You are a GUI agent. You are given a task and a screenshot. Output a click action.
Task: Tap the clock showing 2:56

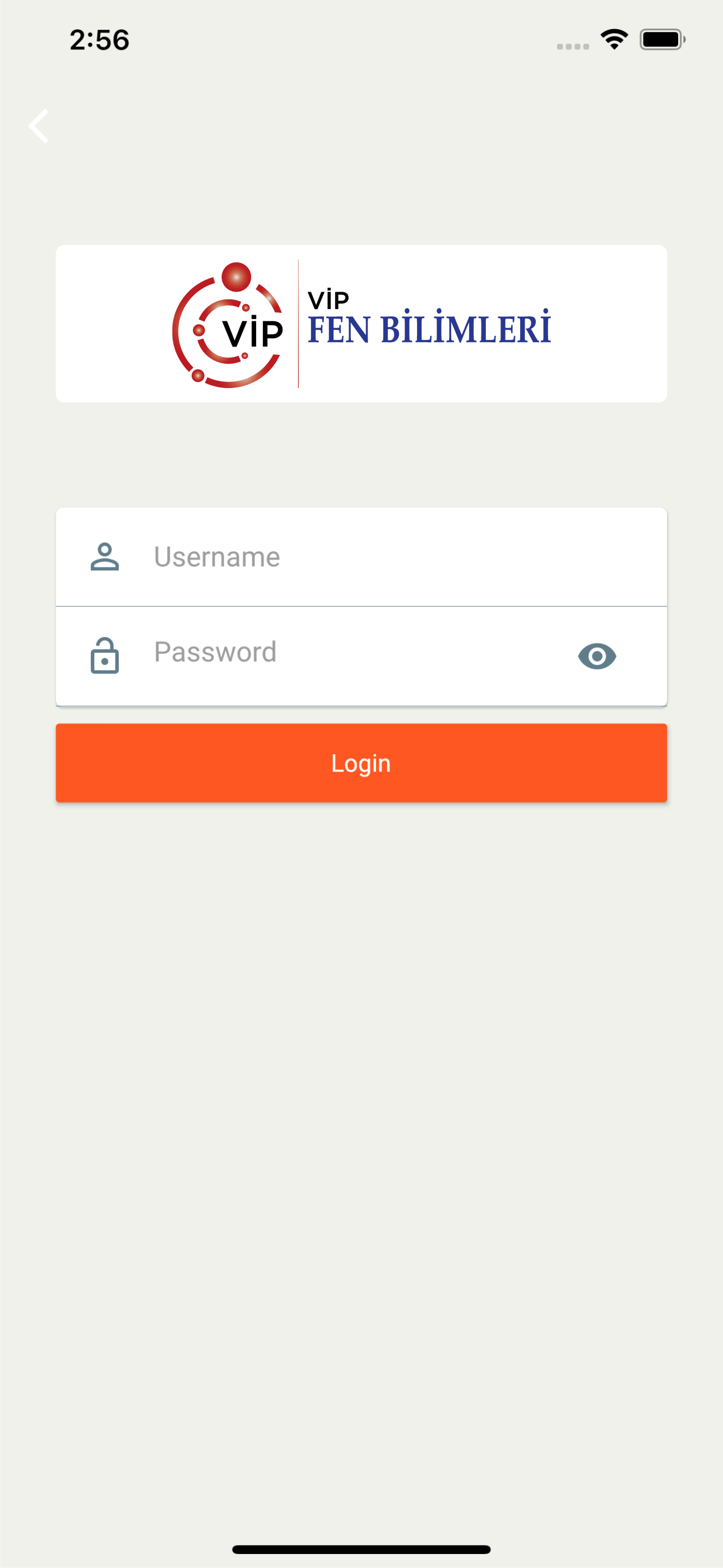coord(99,40)
